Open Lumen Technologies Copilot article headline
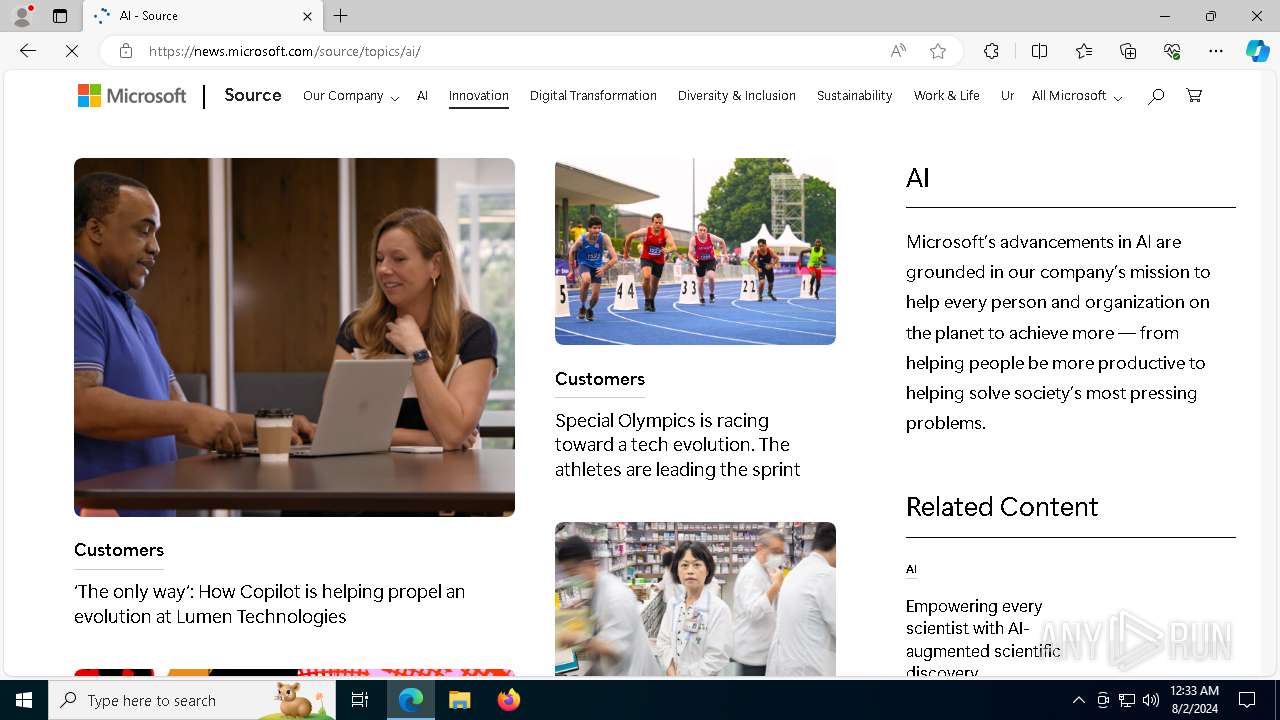 [x=270, y=604]
